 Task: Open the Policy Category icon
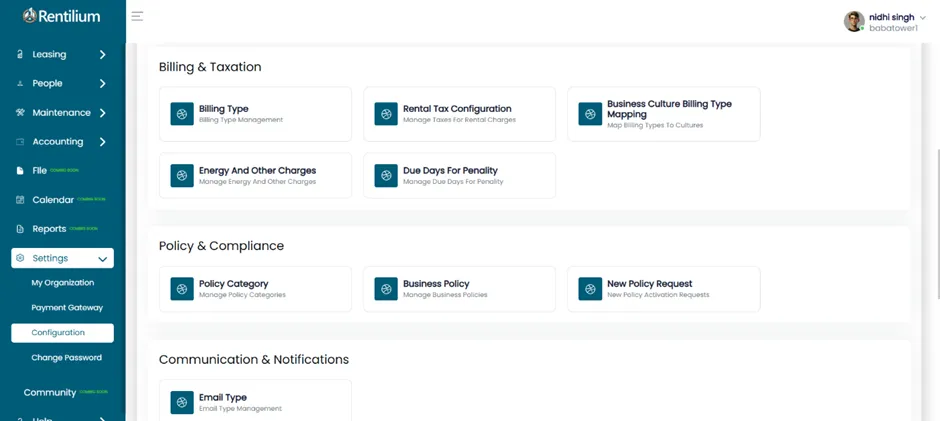(182, 289)
